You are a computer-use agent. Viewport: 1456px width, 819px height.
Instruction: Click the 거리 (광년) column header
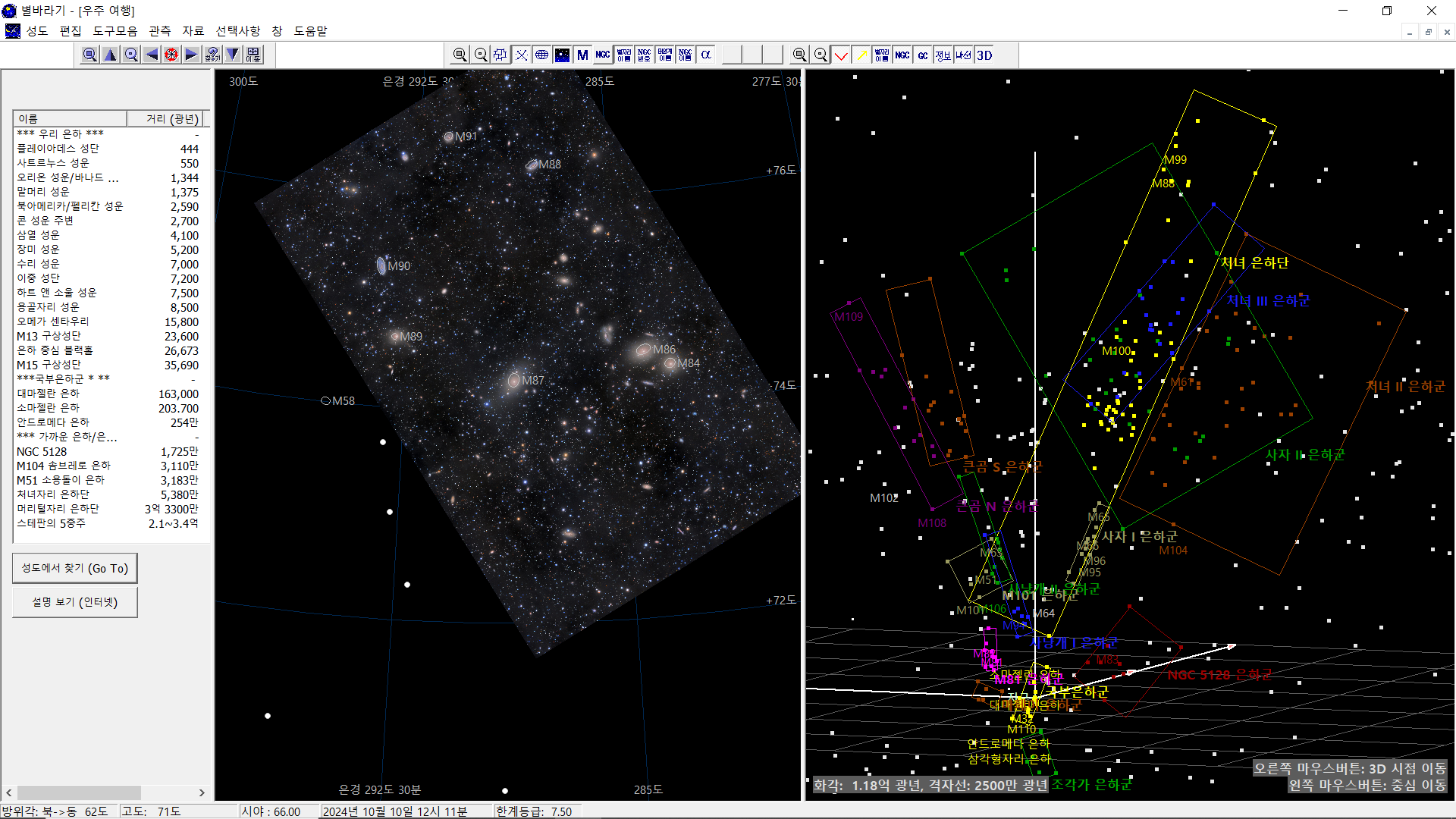(x=165, y=119)
